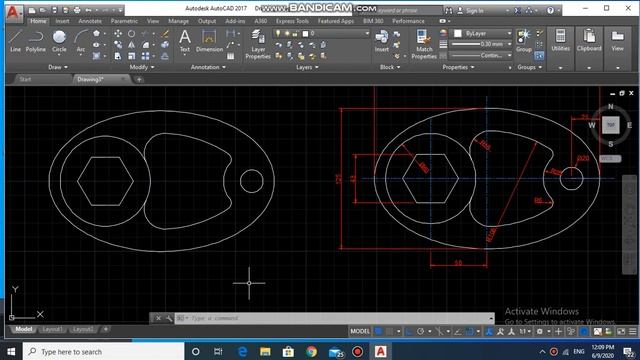
Task: Click the Rectangular Array tool icon
Action: pyautogui.click(x=145, y=56)
